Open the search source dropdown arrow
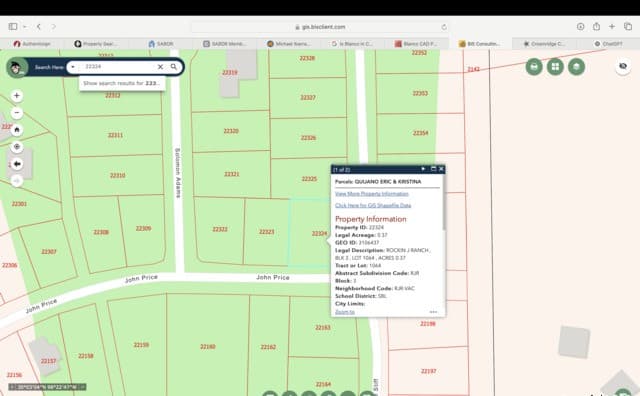The height and width of the screenshot is (396, 640). coord(73,67)
